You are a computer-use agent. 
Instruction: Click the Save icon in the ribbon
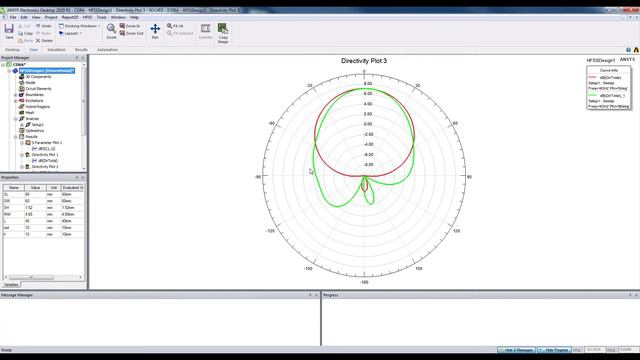(x=9, y=29)
